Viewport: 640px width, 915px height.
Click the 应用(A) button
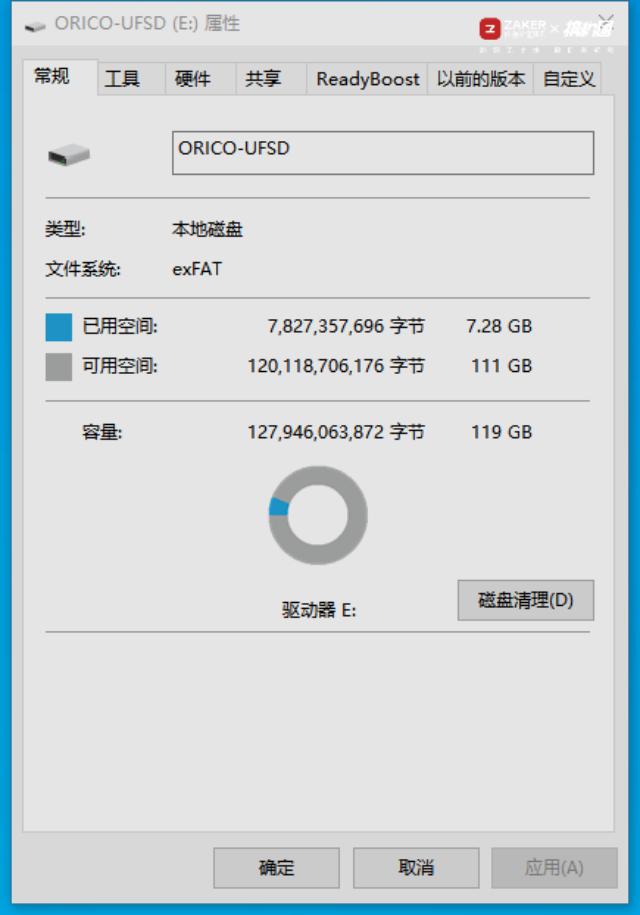[554, 868]
